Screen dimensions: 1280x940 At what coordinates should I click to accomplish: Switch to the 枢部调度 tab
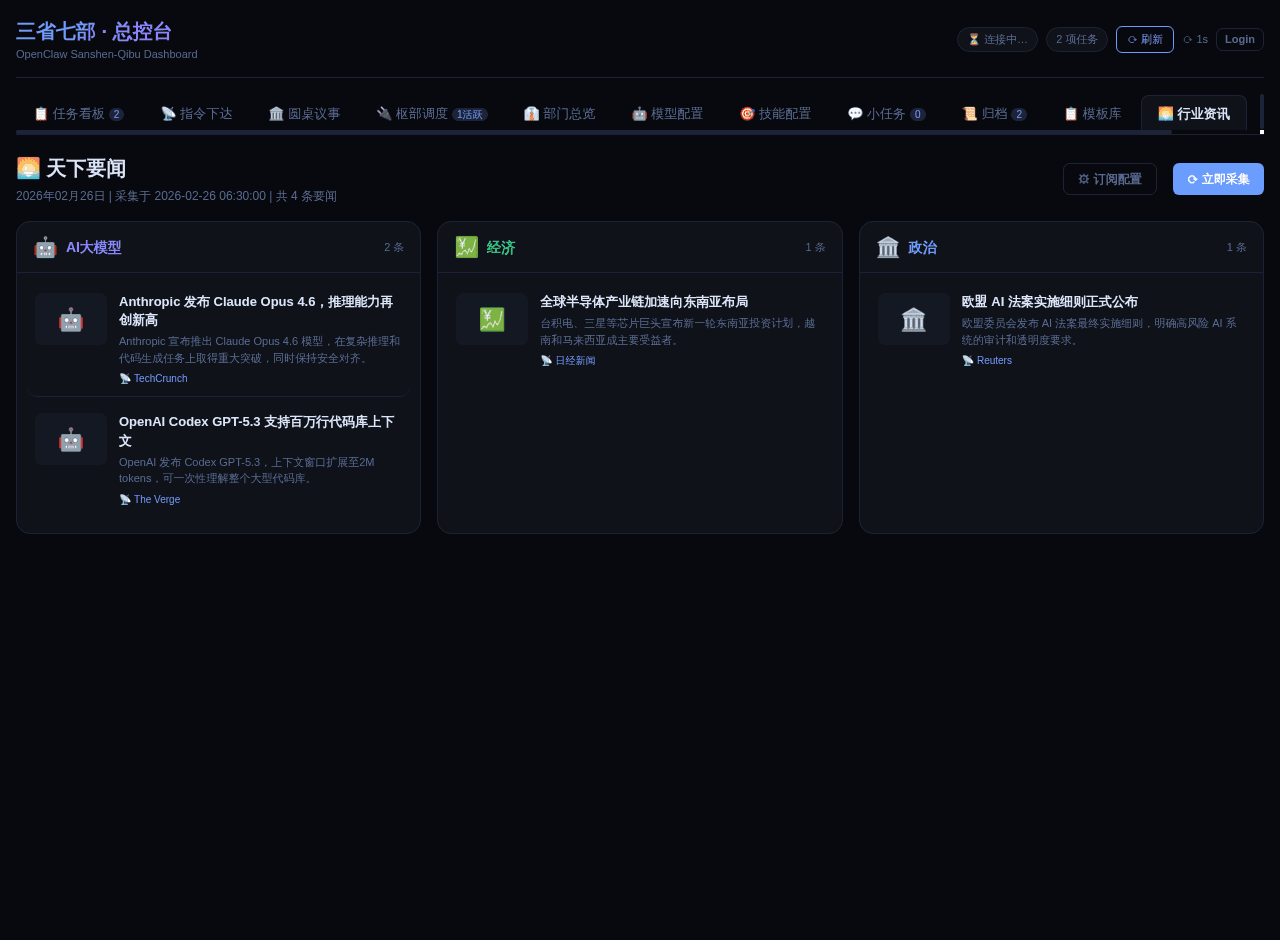(x=431, y=114)
